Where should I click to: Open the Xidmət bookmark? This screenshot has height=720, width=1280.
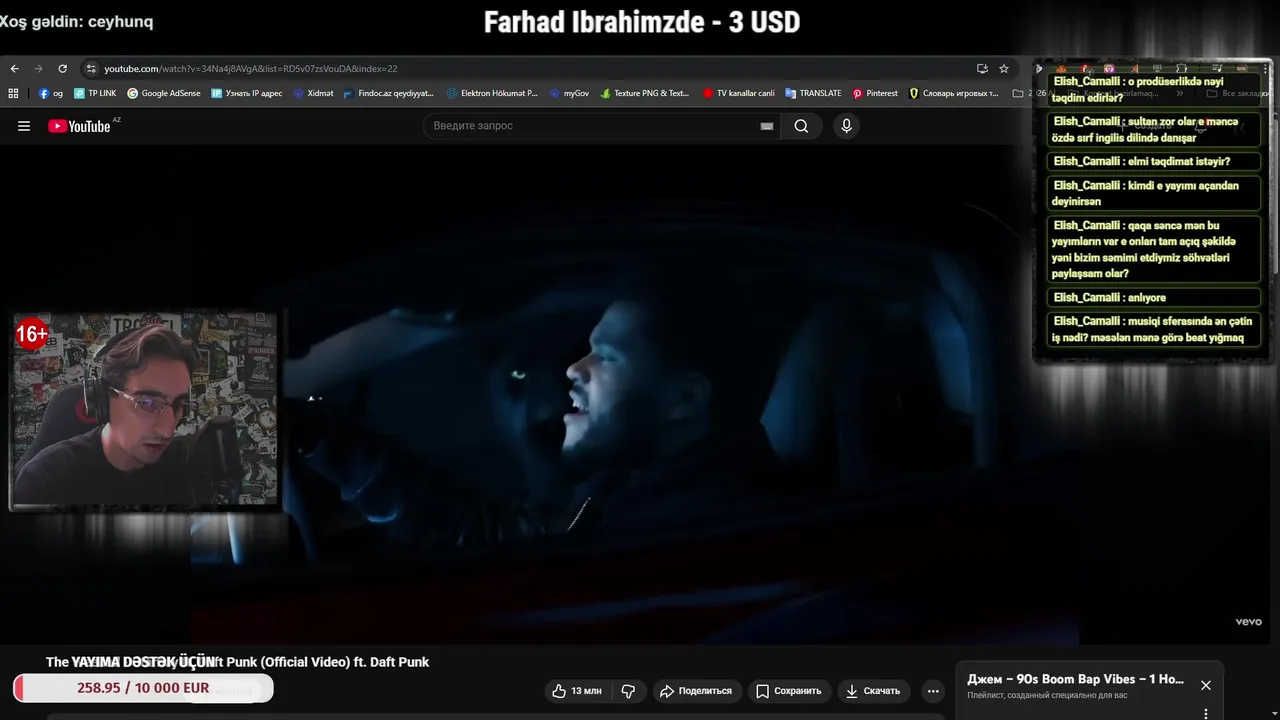point(314,93)
